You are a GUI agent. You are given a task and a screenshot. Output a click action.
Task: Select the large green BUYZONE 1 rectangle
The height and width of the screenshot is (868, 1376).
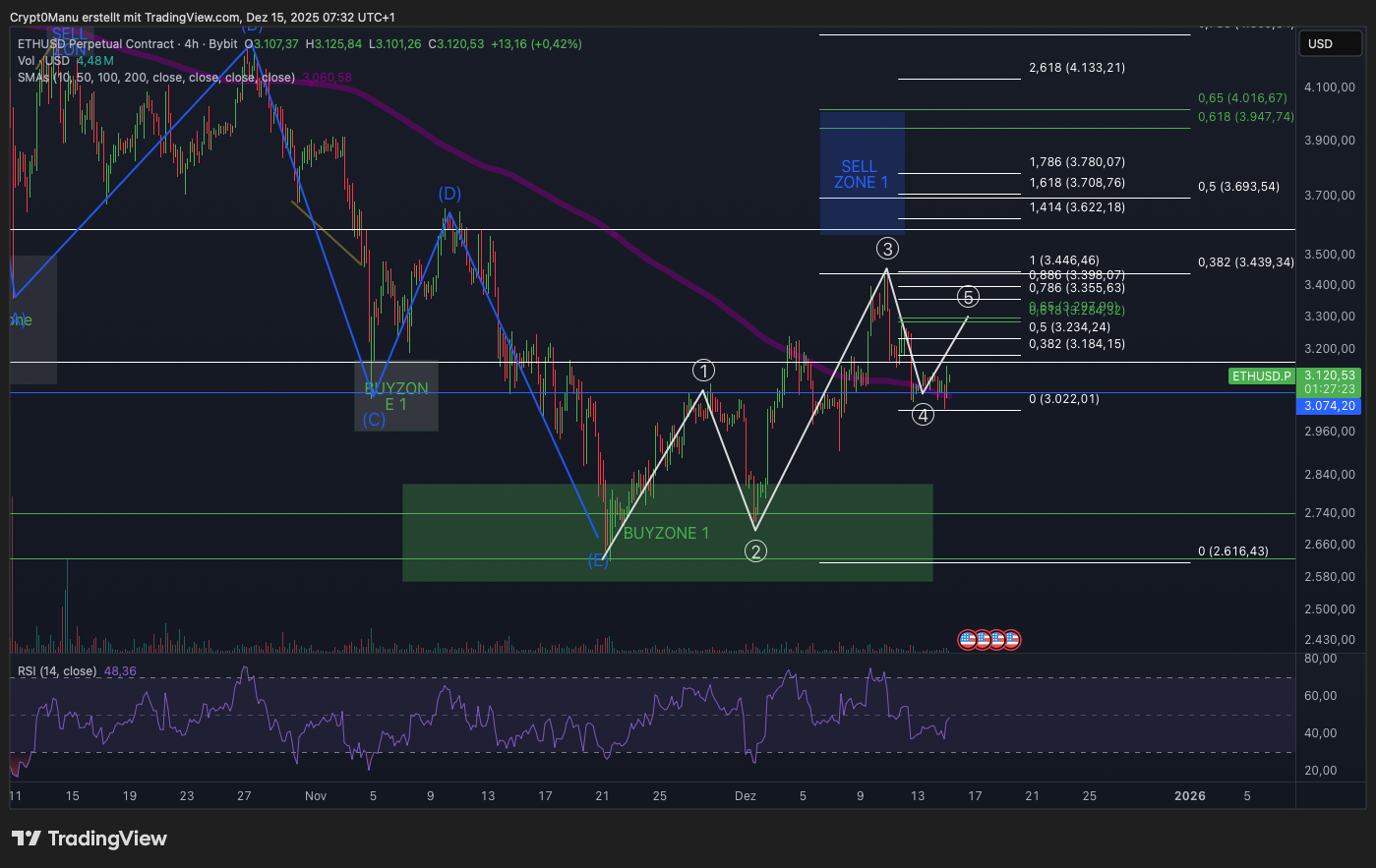(667, 532)
